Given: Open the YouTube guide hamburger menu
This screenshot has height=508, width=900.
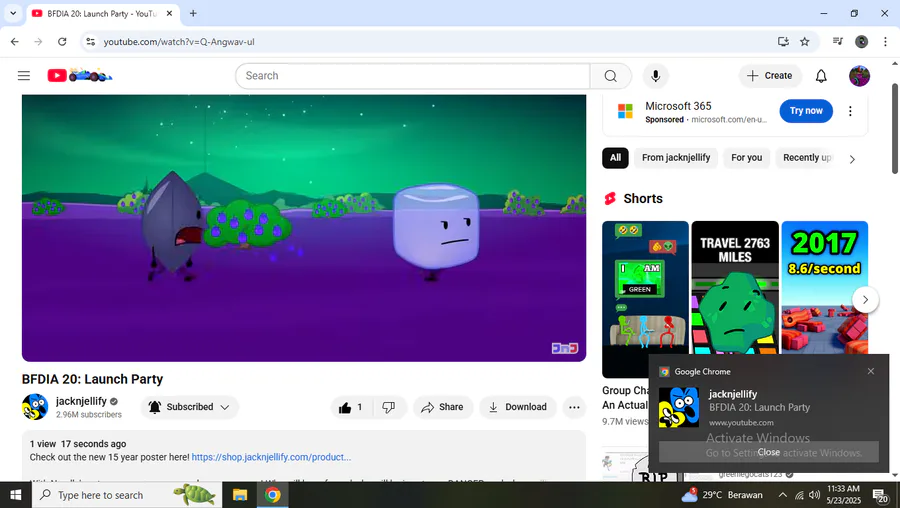Looking at the screenshot, I should click(24, 76).
